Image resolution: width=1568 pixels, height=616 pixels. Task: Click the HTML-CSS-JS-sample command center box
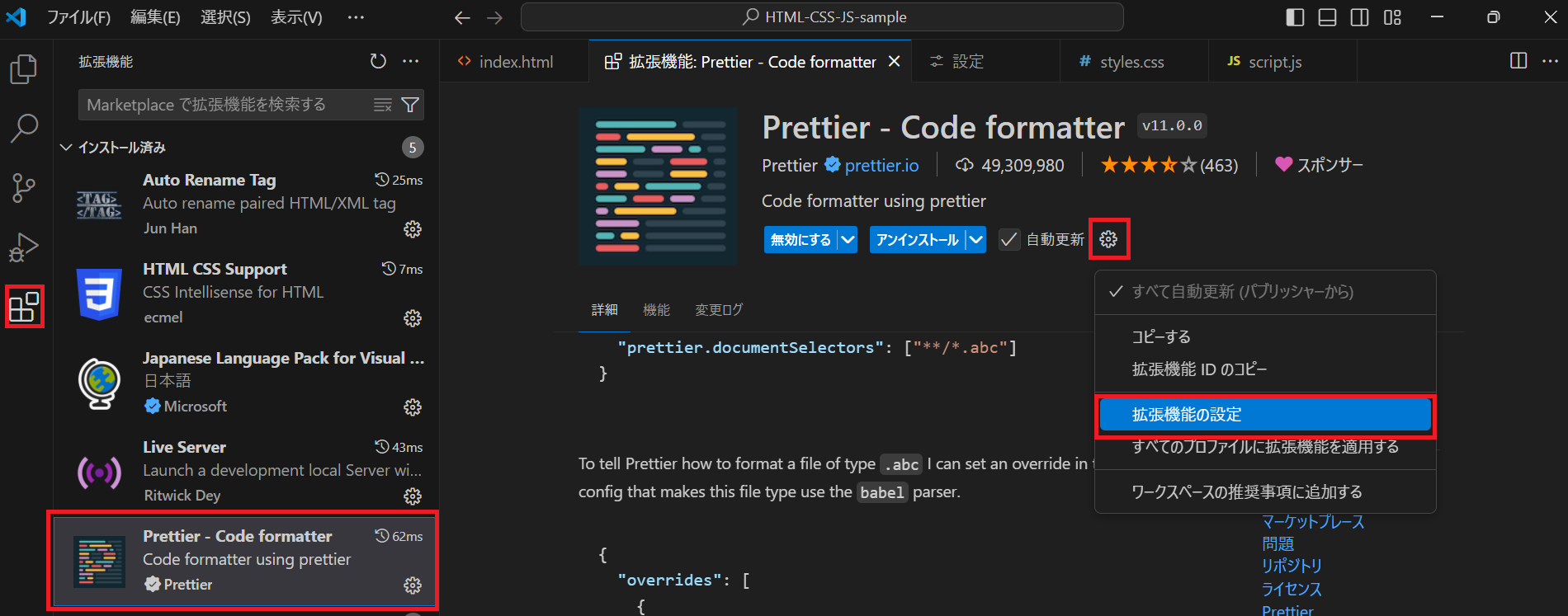[x=822, y=17]
